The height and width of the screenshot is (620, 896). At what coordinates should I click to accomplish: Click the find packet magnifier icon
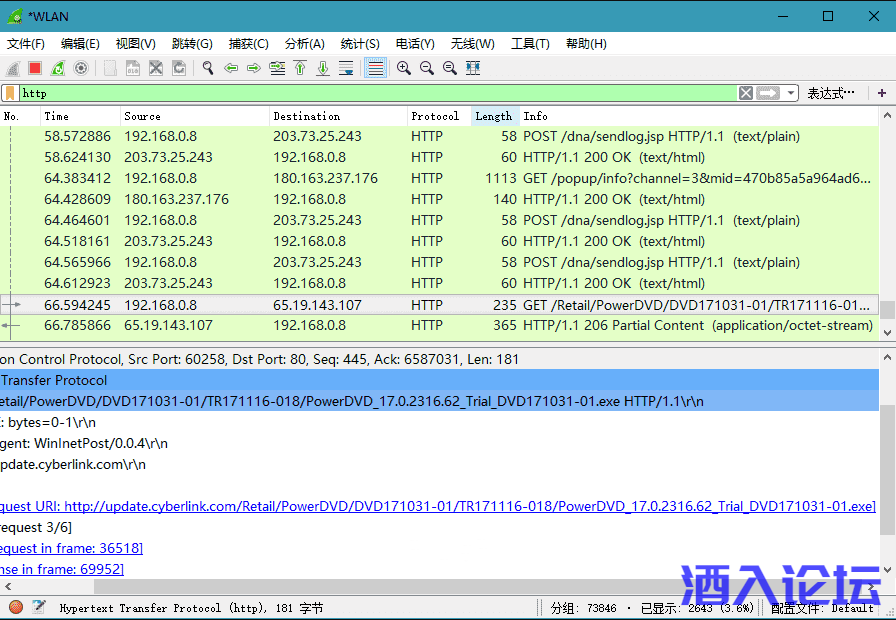coord(208,68)
